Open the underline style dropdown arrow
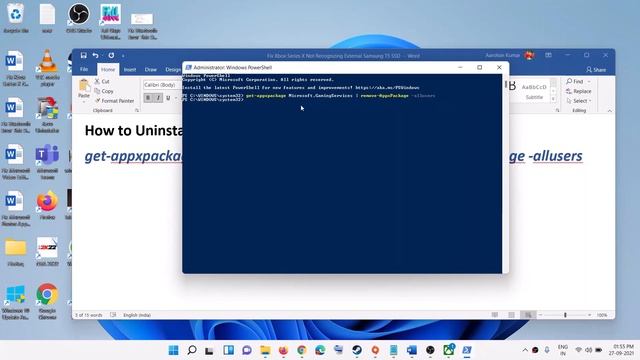640x360 pixels. click(176, 98)
